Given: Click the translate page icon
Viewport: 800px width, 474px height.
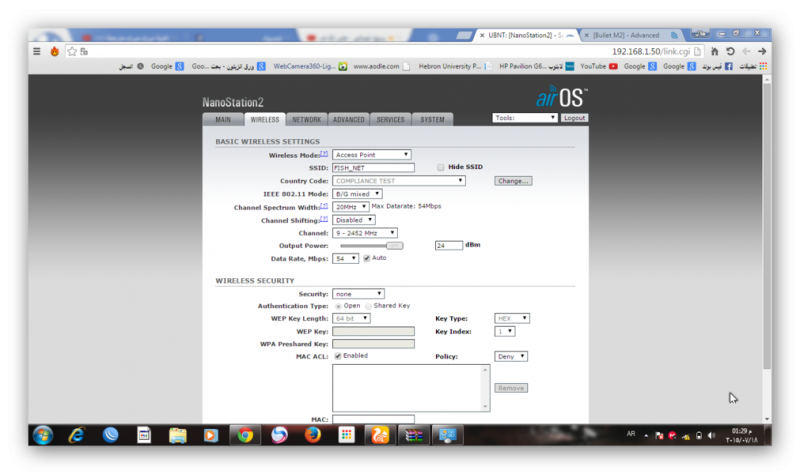Looking at the screenshot, I should coord(84,52).
